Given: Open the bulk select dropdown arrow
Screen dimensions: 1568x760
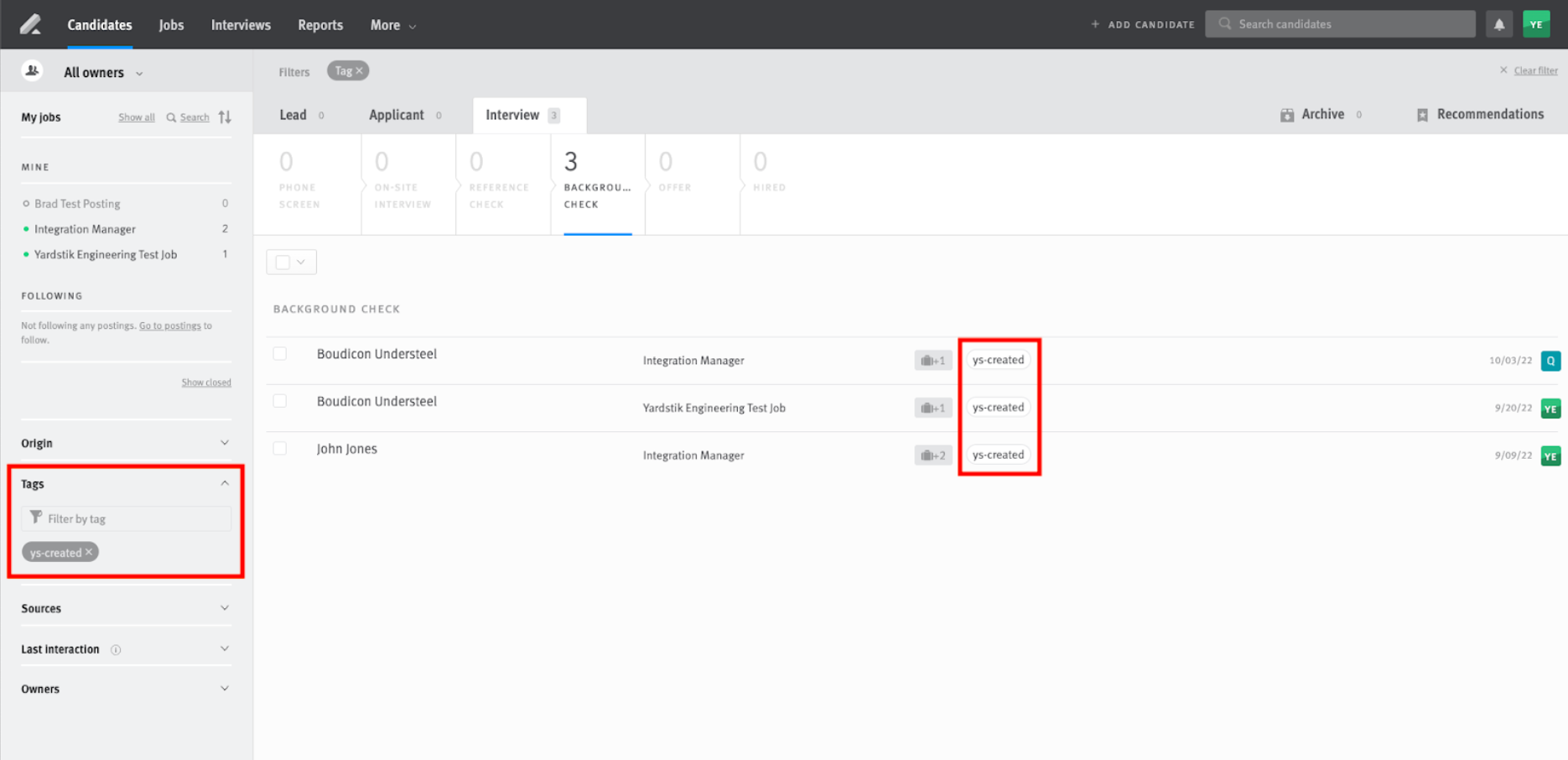Looking at the screenshot, I should (301, 263).
